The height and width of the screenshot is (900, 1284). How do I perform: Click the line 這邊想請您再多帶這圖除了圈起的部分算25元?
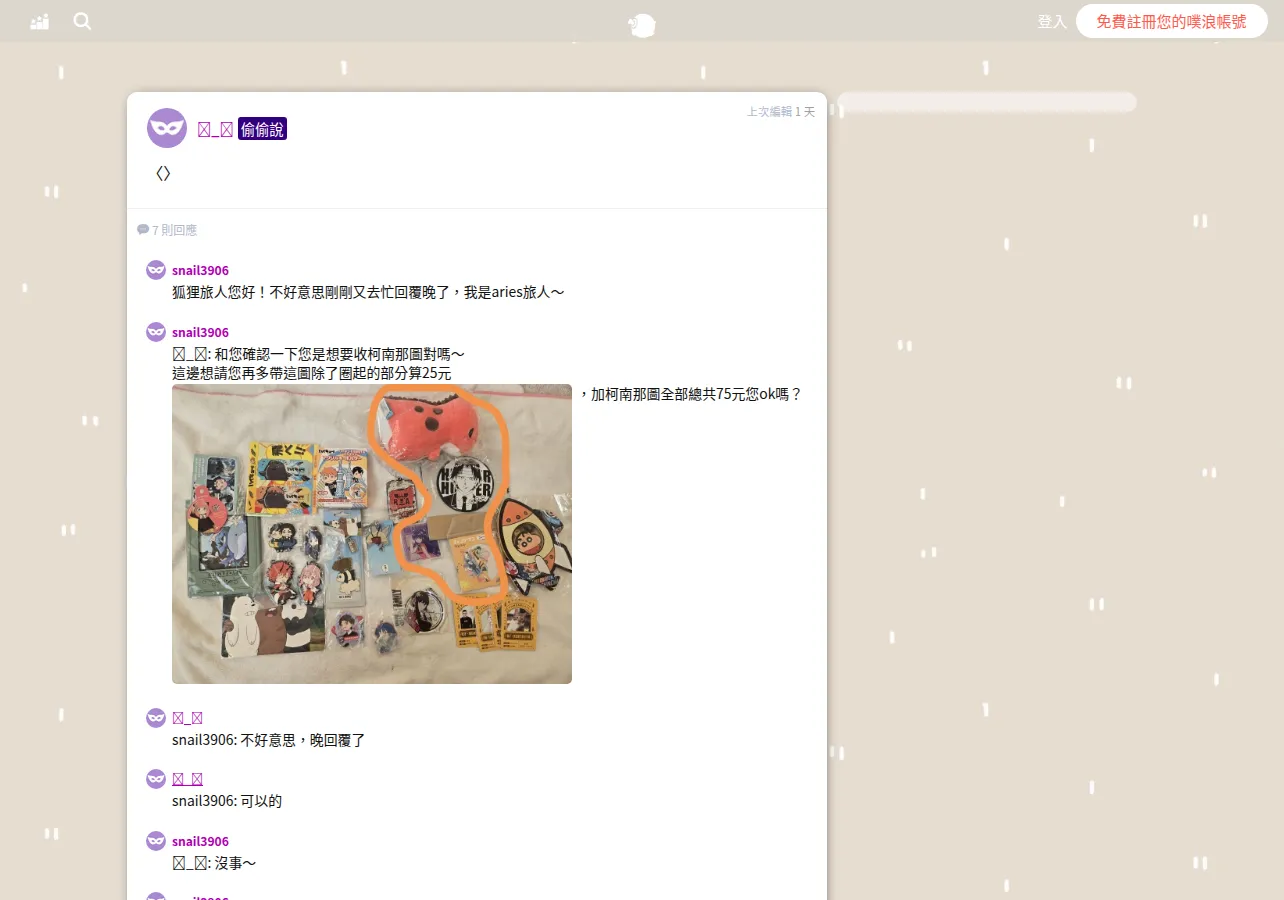tap(312, 373)
